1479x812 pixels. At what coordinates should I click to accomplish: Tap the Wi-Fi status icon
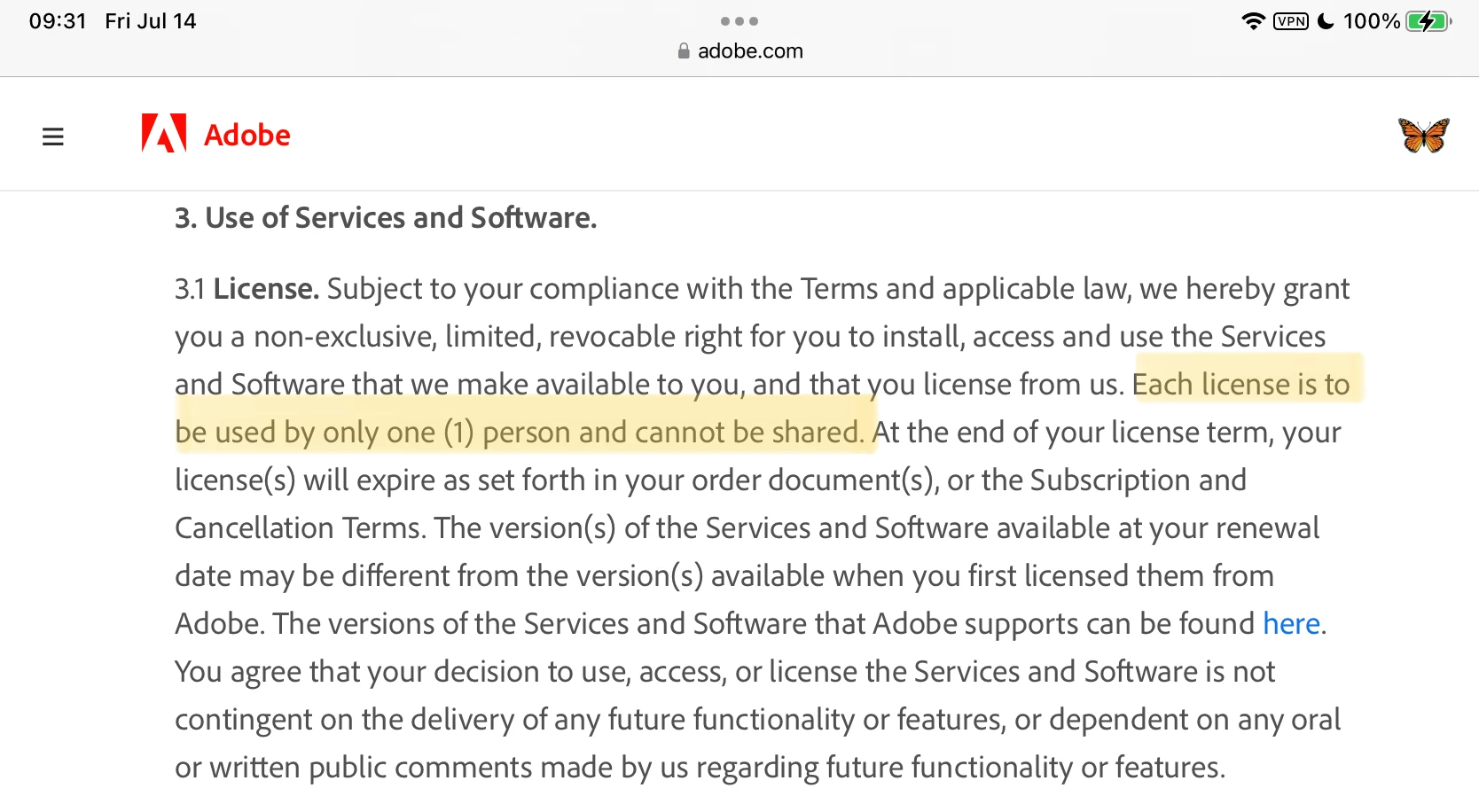1253,21
